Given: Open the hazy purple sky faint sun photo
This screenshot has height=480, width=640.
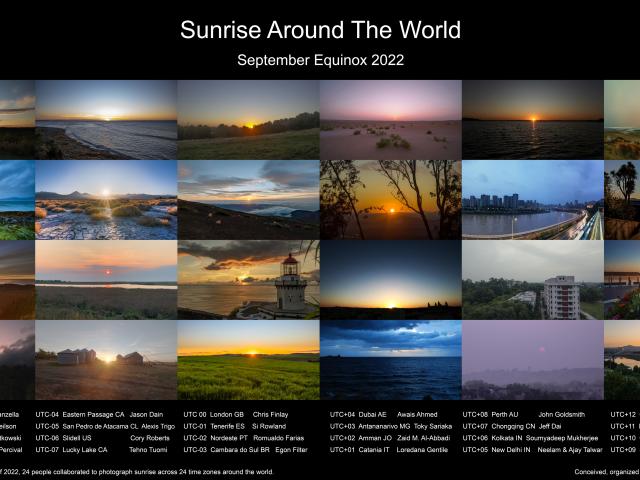Looking at the screenshot, I should [533, 360].
